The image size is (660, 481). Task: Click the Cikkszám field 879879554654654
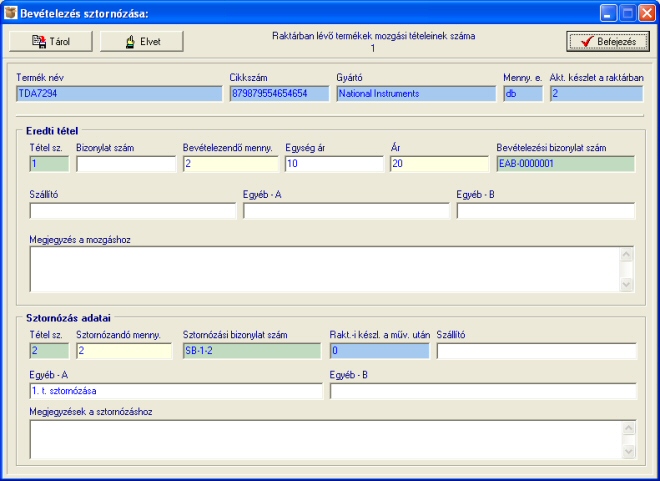pyautogui.click(x=279, y=93)
